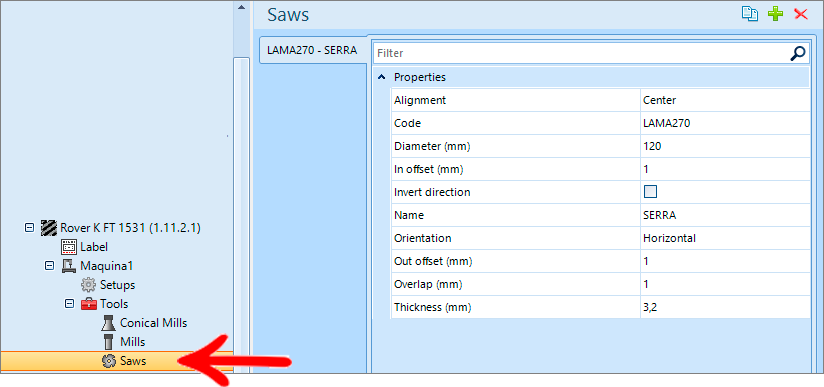Click the Mills tool icon
The height and width of the screenshot is (387, 824).
point(108,342)
